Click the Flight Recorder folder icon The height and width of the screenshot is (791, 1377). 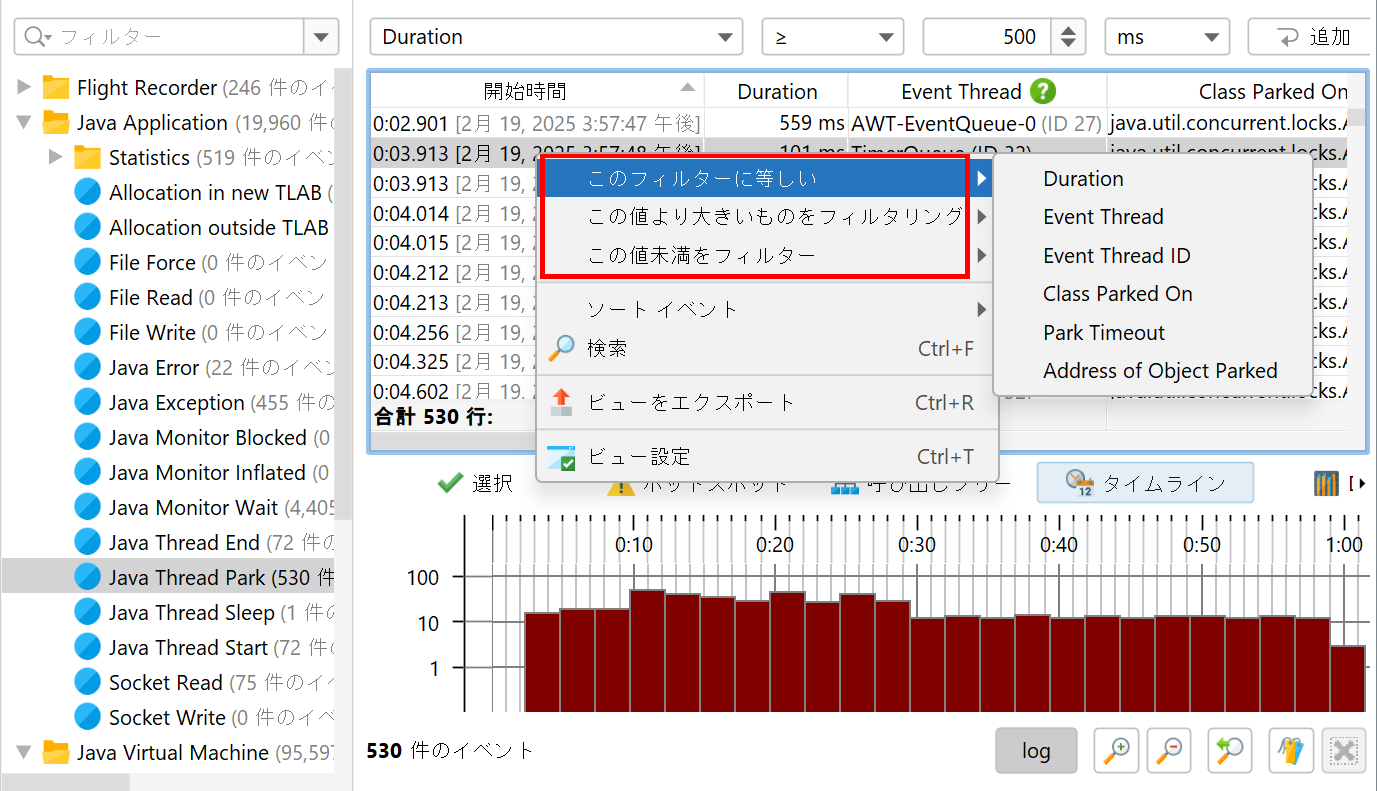[56, 88]
